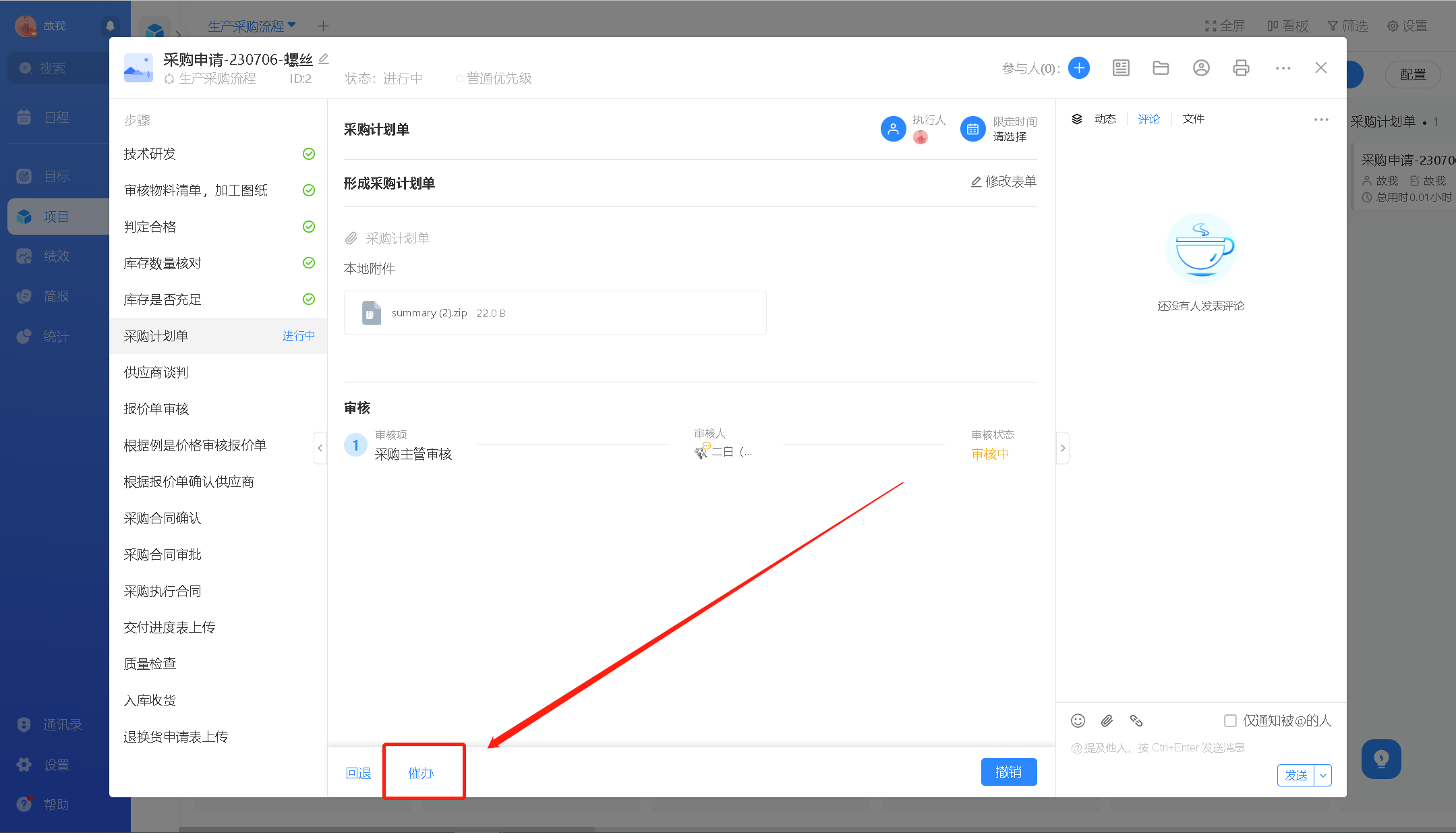The image size is (1456, 833).
Task: Select the 采购计划单 step in progress
Action: pos(218,336)
